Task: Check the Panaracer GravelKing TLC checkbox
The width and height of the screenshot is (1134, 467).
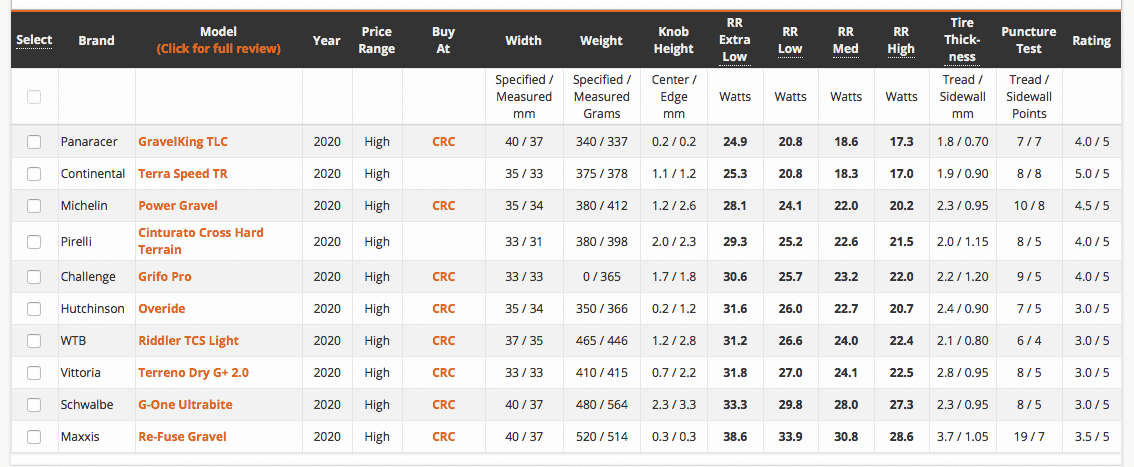Action: coord(34,142)
